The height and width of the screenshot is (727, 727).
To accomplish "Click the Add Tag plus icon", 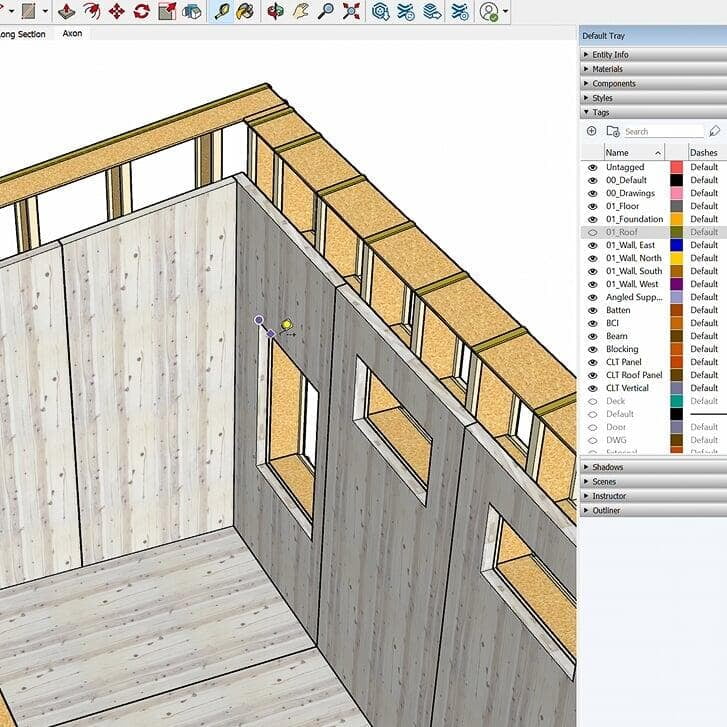I will point(591,131).
